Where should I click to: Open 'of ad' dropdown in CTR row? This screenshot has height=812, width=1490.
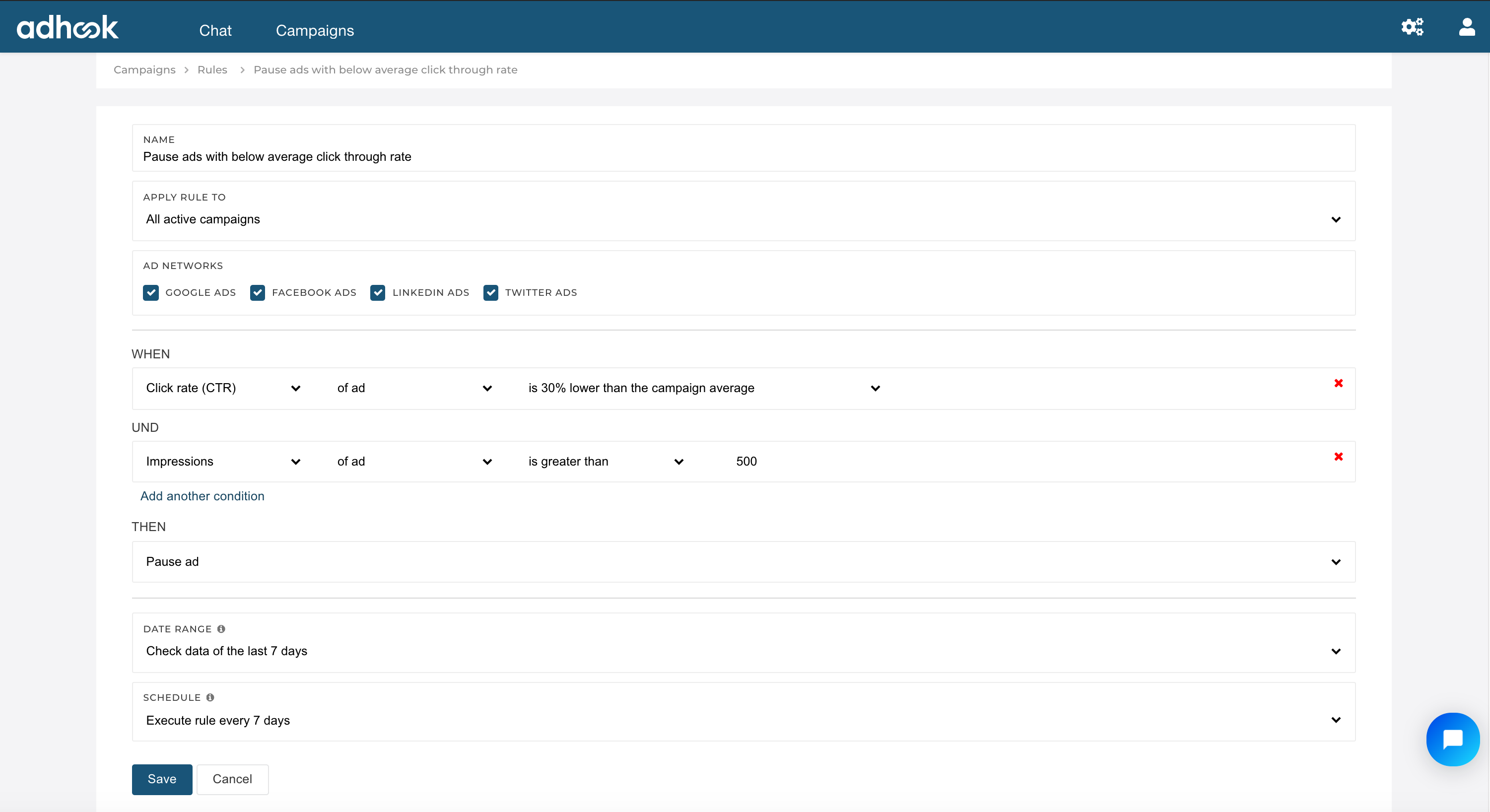click(x=414, y=388)
